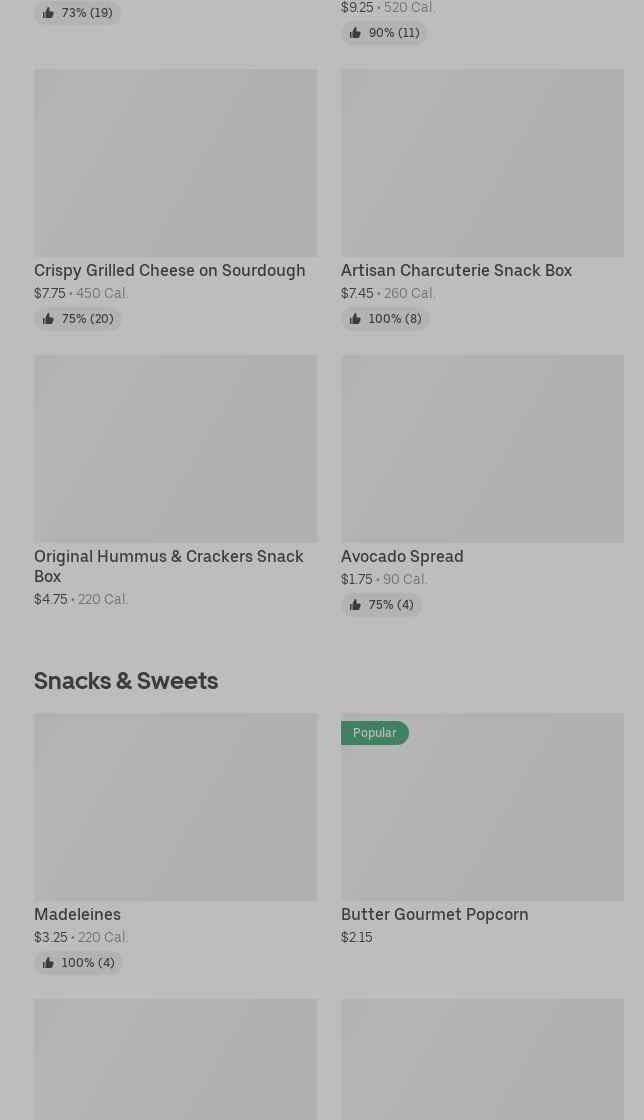Click the Avocado Spread image
The height and width of the screenshot is (1120, 644).
click(x=482, y=449)
